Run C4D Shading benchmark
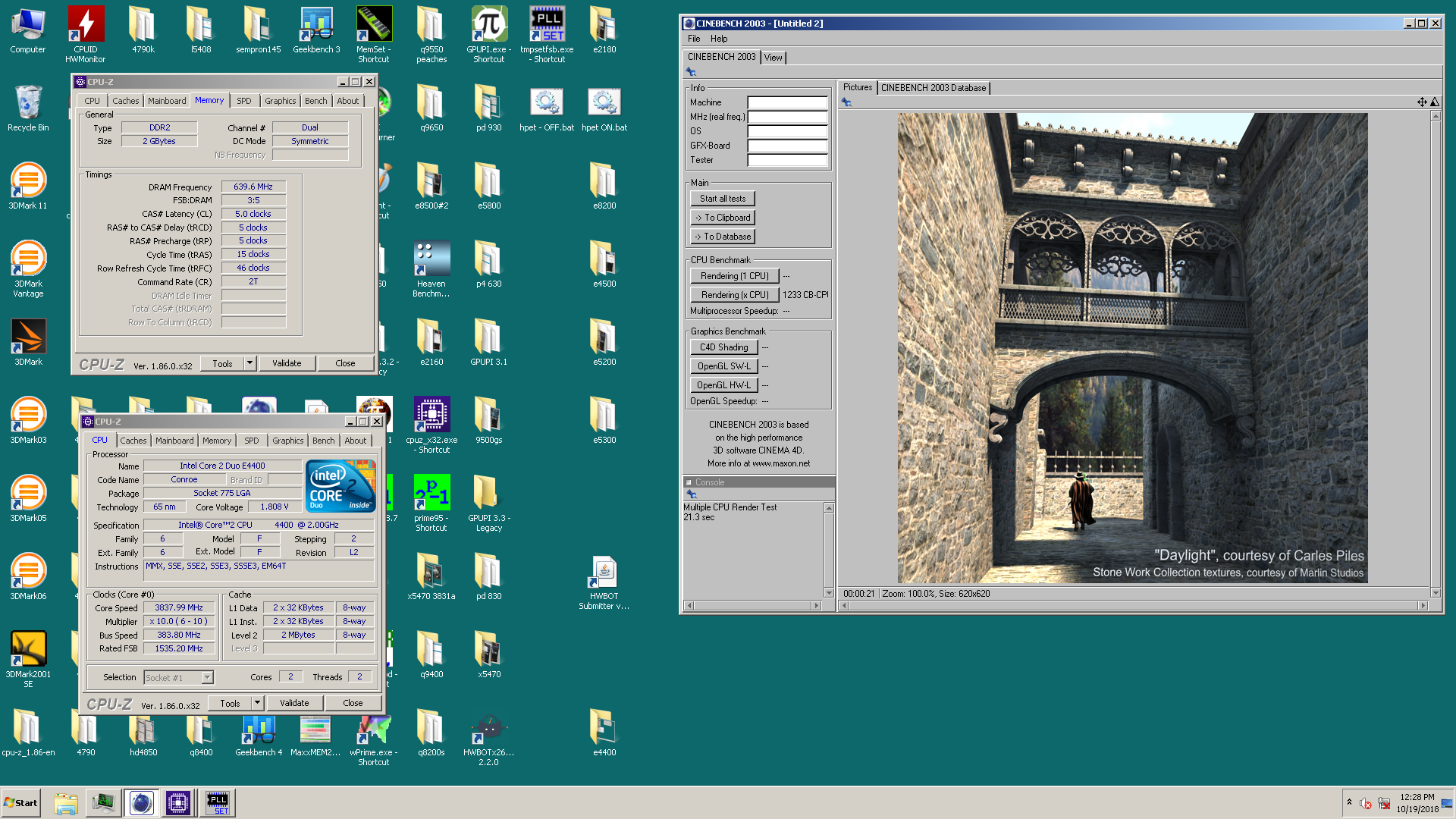1456x819 pixels. pyautogui.click(x=724, y=347)
